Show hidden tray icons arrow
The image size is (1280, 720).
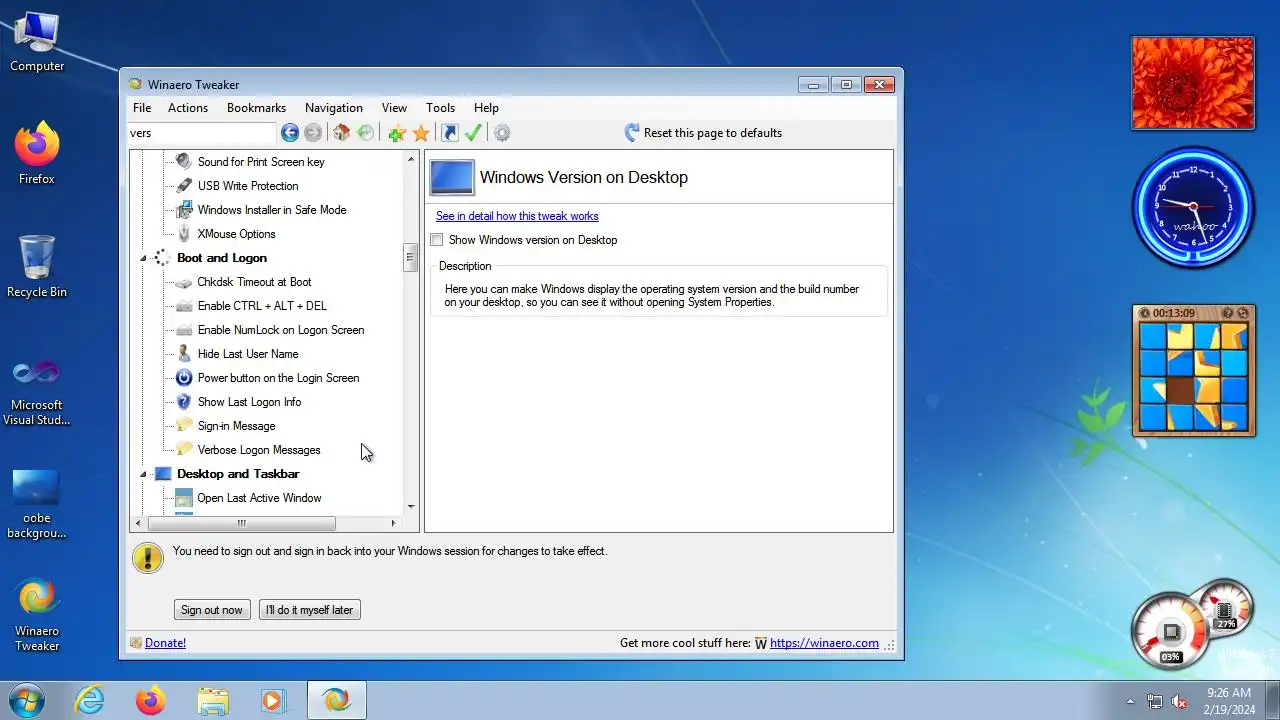coord(1131,701)
